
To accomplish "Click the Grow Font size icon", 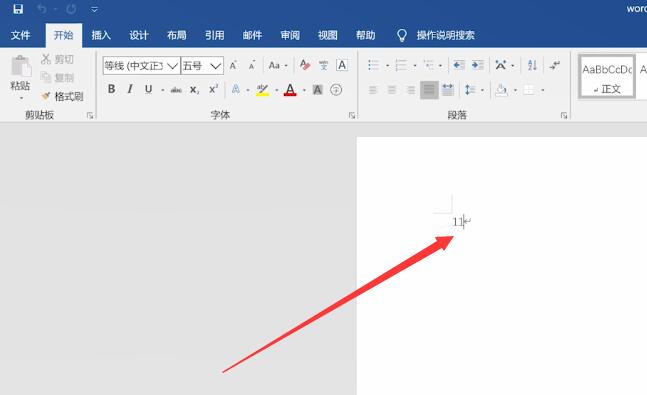I will click(233, 65).
